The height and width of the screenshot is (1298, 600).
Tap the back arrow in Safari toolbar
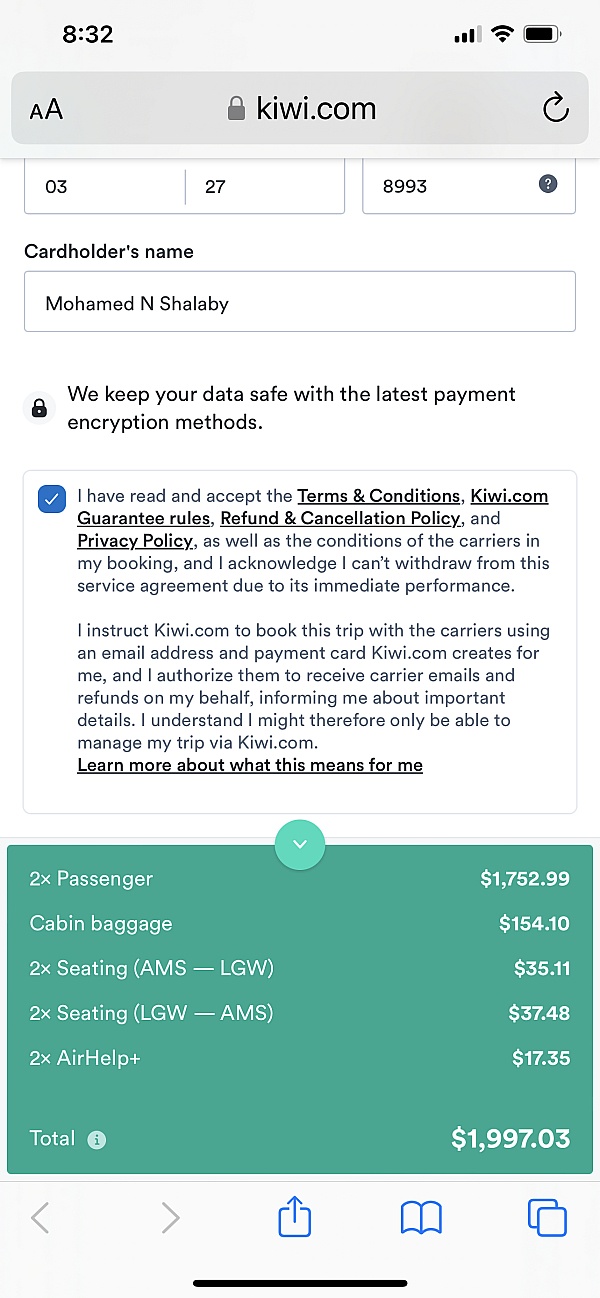(40, 1217)
